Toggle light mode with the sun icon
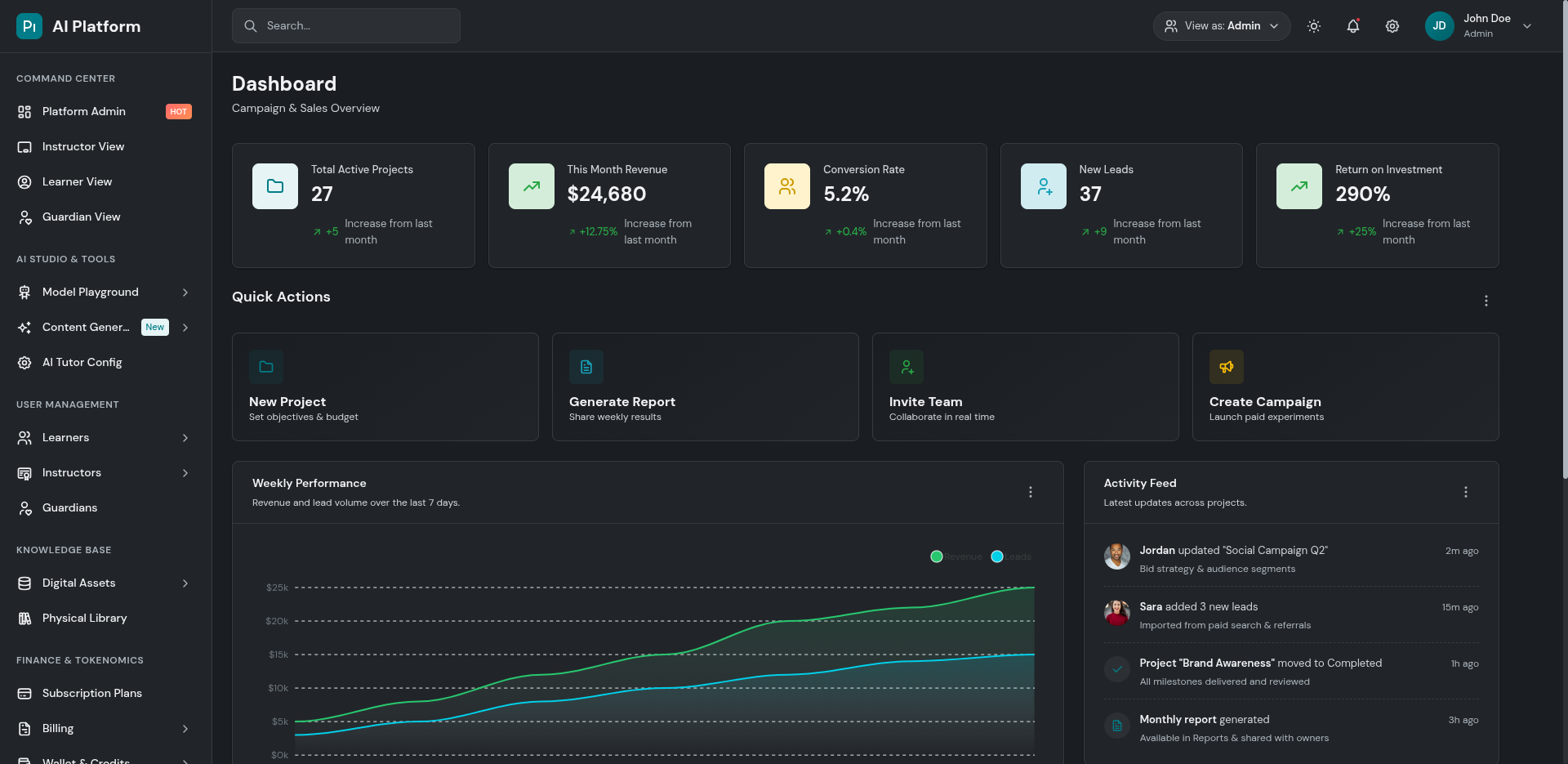Viewport: 1568px width, 764px height. (1314, 25)
